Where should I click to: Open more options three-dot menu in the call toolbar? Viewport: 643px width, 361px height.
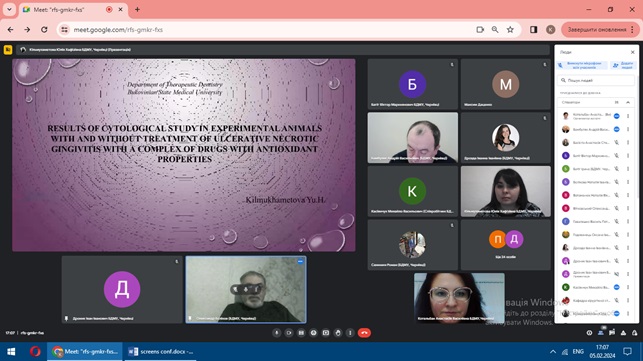(350, 333)
